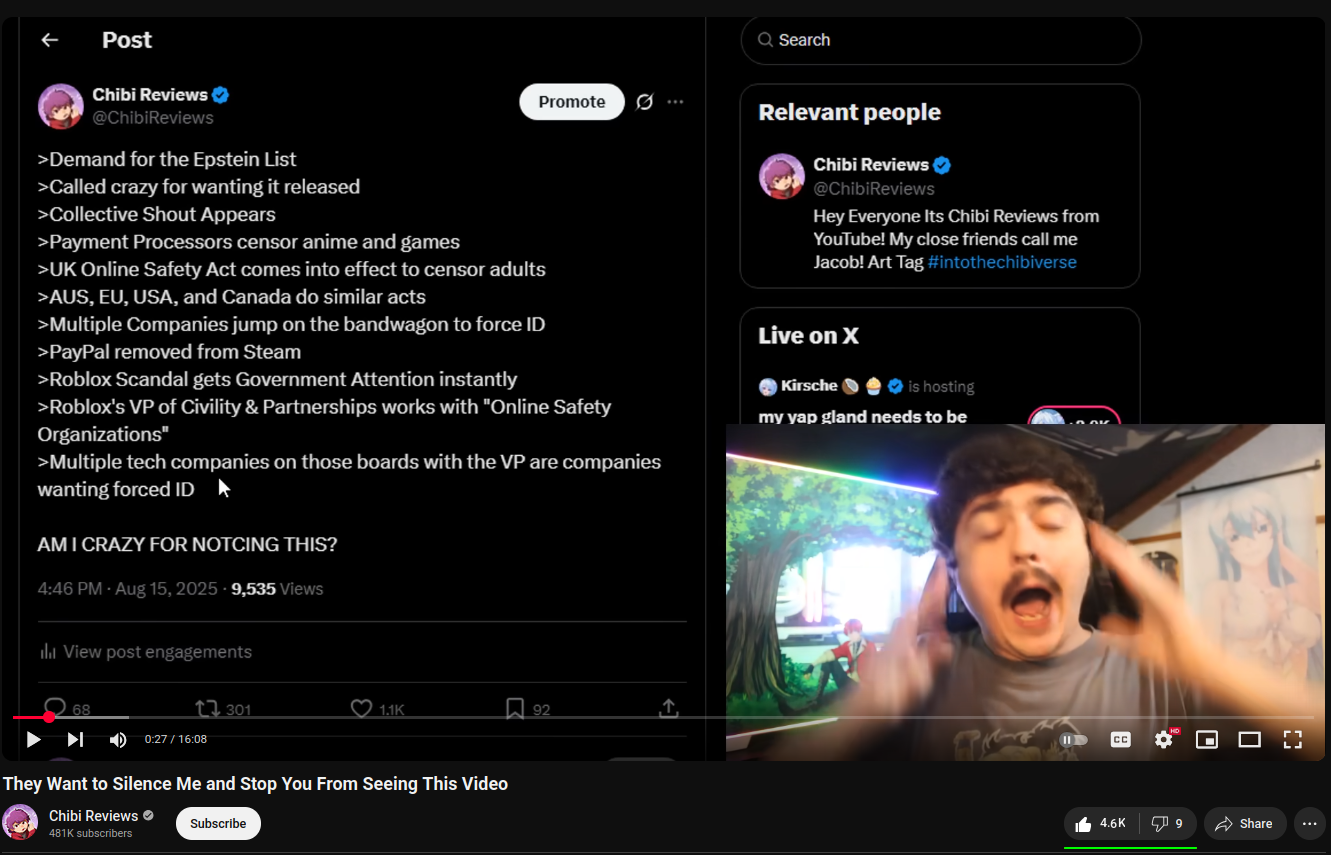The height and width of the screenshot is (855, 1331).
Task: Open the post's three-dot options
Action: 676,102
